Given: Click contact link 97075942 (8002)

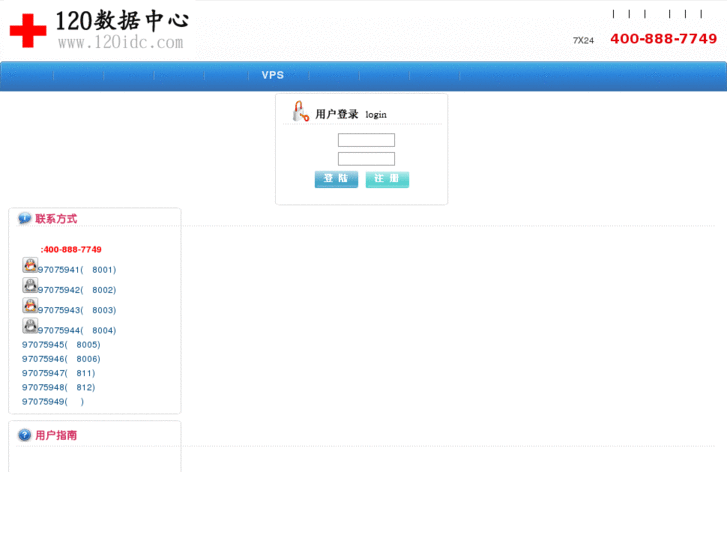Looking at the screenshot, I should point(77,290).
